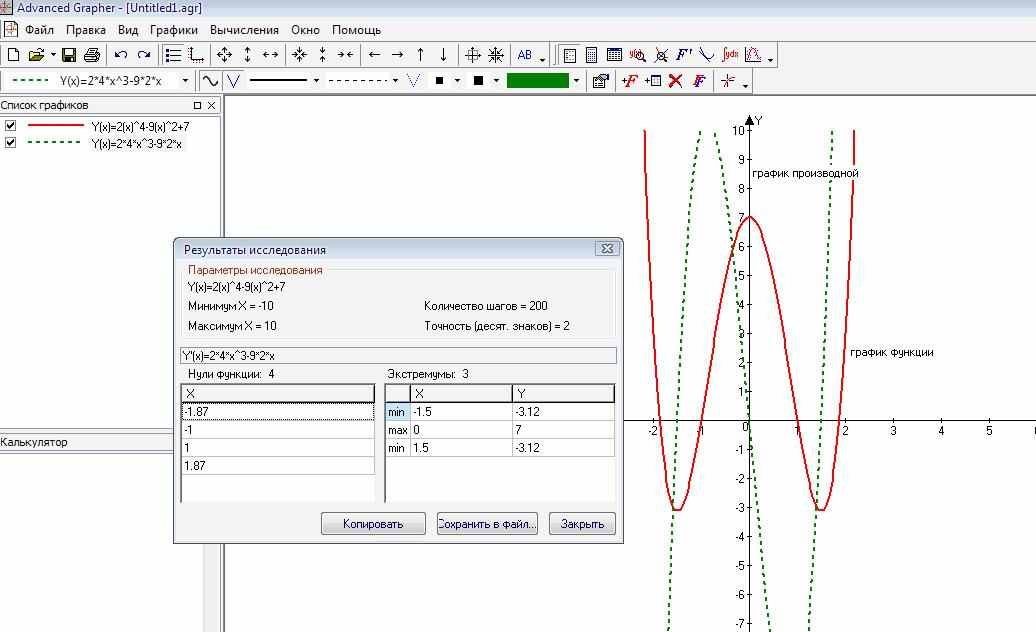Open the Правка menu
This screenshot has width=1036, height=632.
tap(86, 30)
